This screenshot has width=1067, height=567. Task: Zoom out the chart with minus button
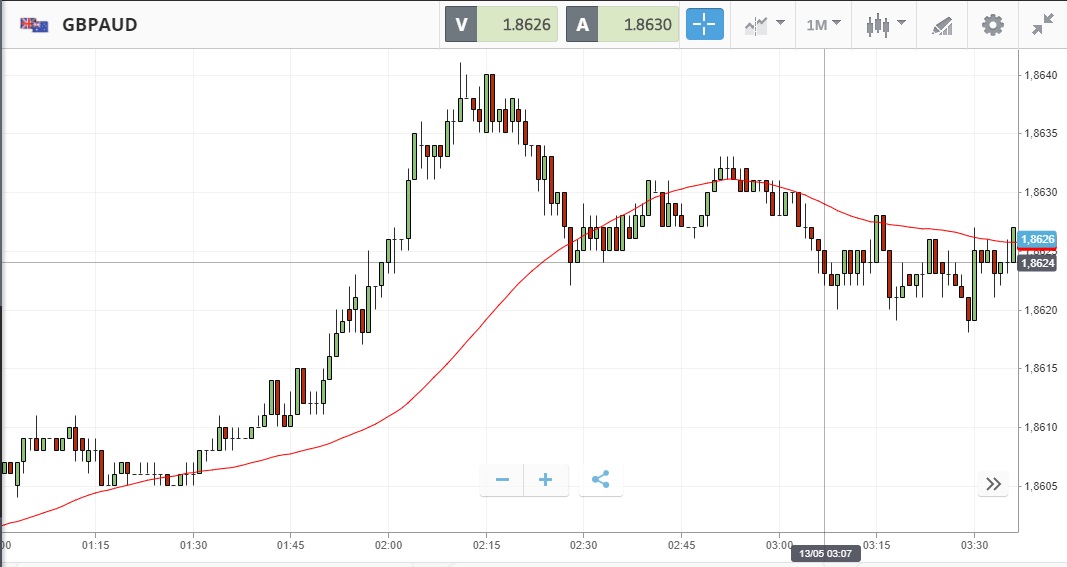coord(502,480)
